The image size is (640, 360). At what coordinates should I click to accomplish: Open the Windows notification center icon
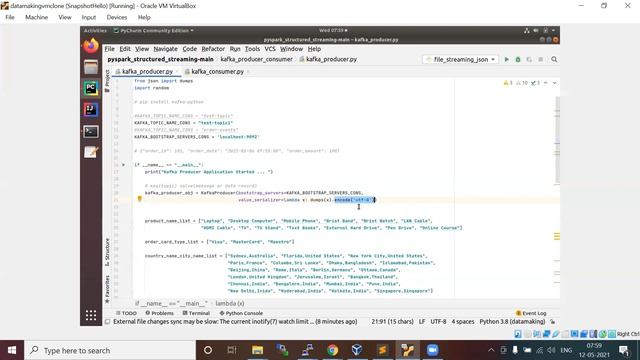pyautogui.click(x=624, y=350)
